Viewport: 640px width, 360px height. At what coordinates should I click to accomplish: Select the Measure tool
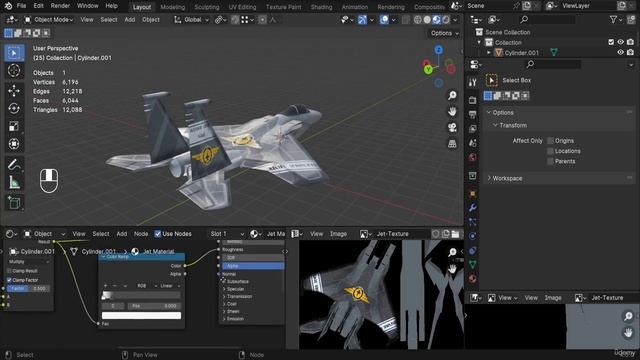(14, 182)
